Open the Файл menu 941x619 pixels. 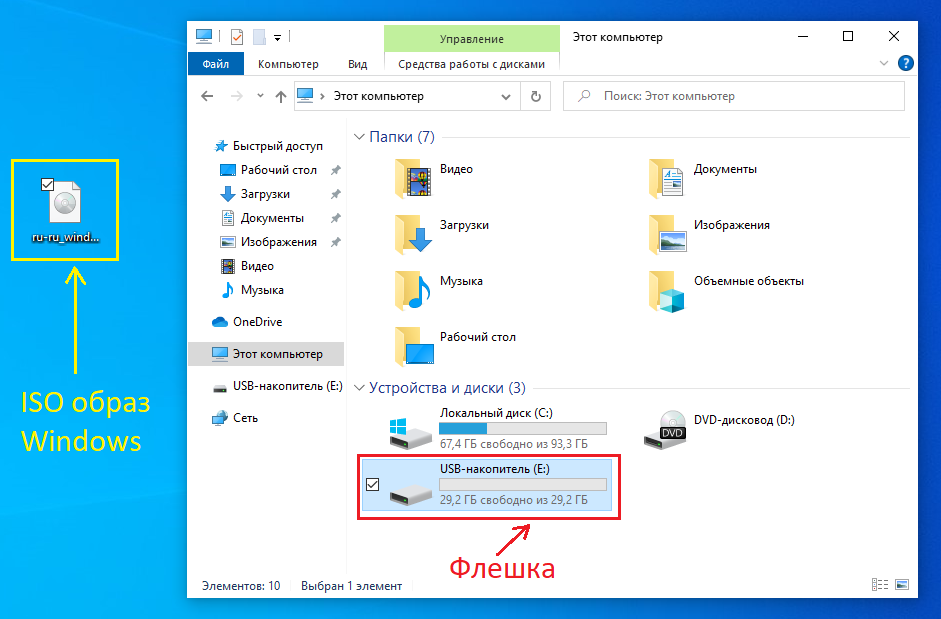click(216, 63)
